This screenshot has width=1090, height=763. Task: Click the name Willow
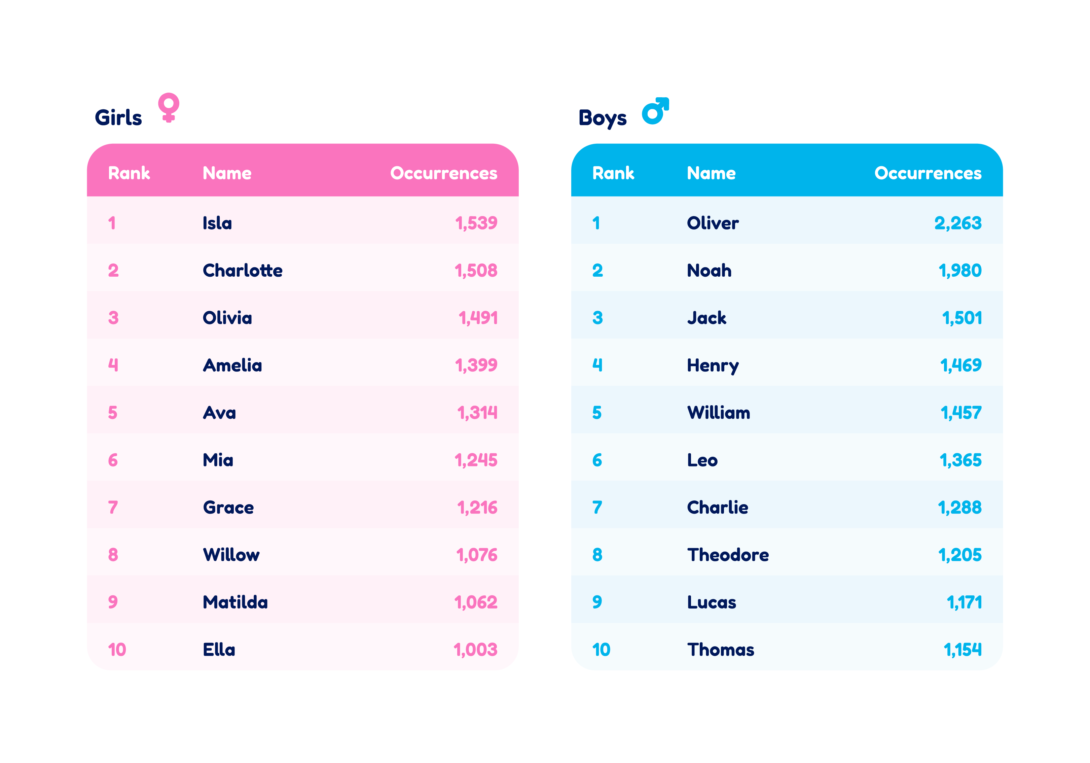231,555
